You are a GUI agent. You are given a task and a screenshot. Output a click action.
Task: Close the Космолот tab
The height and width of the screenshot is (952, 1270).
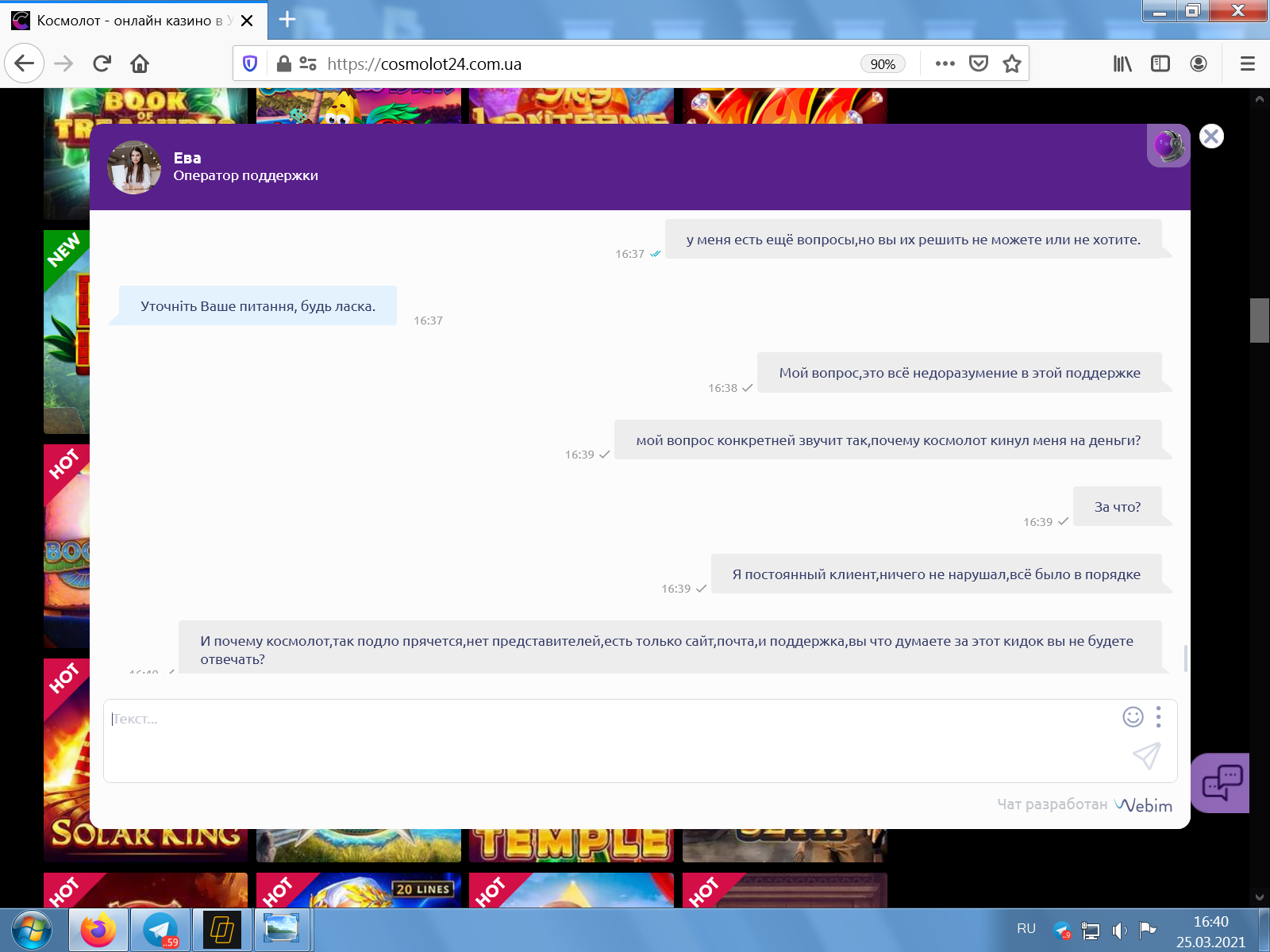tap(247, 21)
